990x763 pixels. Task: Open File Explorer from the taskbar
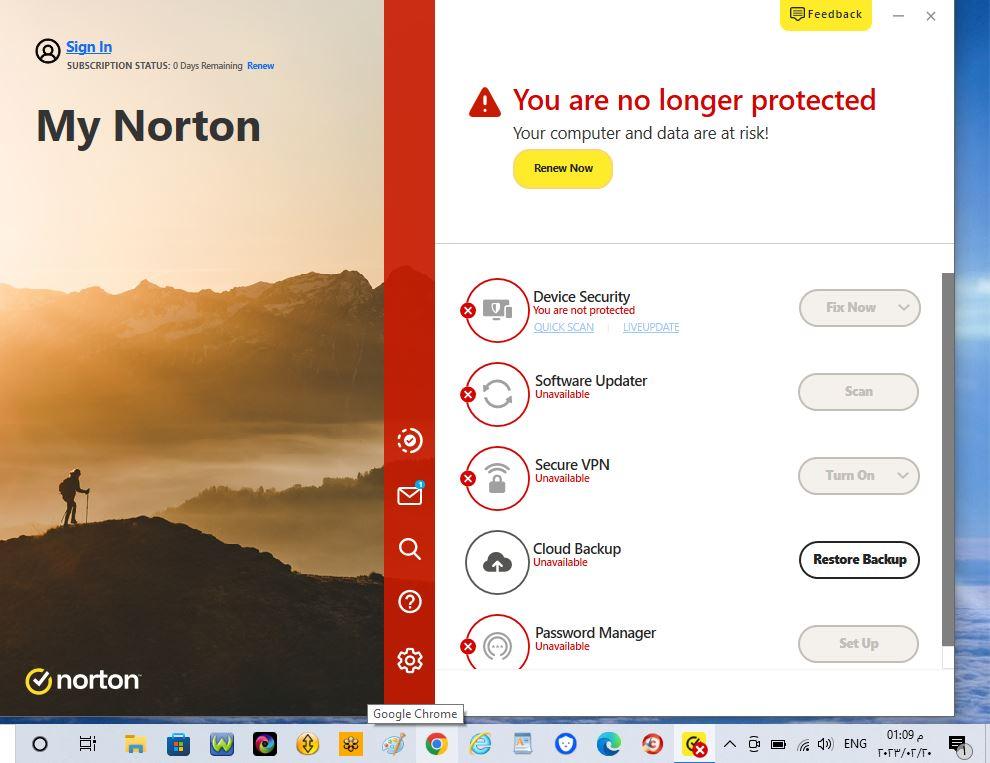pos(134,744)
